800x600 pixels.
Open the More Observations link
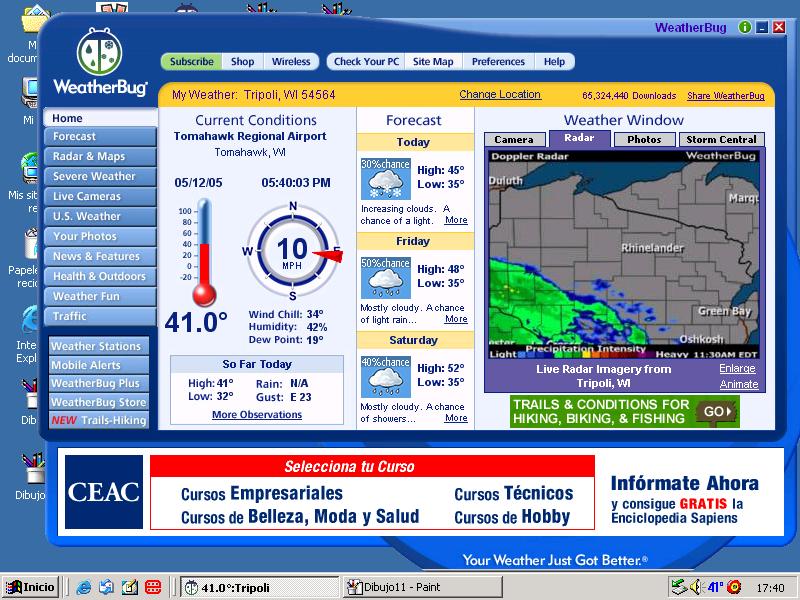(x=257, y=415)
